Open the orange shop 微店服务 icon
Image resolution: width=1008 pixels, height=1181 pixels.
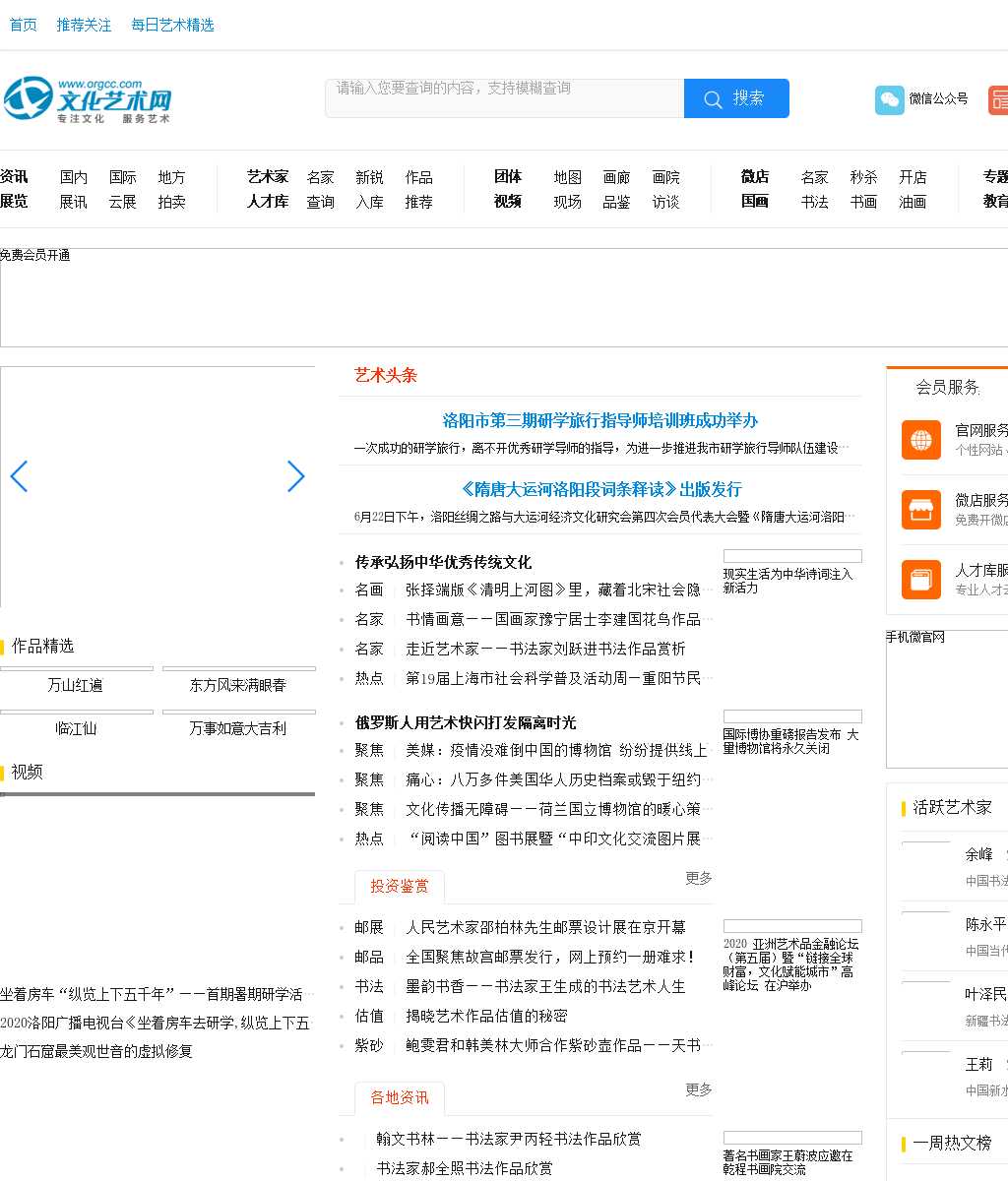[x=920, y=510]
